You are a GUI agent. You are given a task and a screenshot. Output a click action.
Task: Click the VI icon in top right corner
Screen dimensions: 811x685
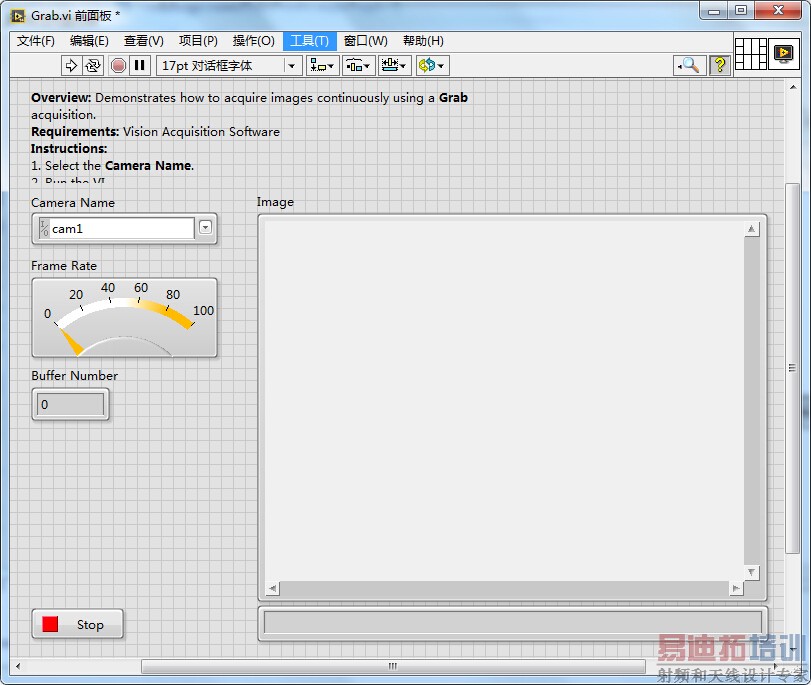click(784, 53)
